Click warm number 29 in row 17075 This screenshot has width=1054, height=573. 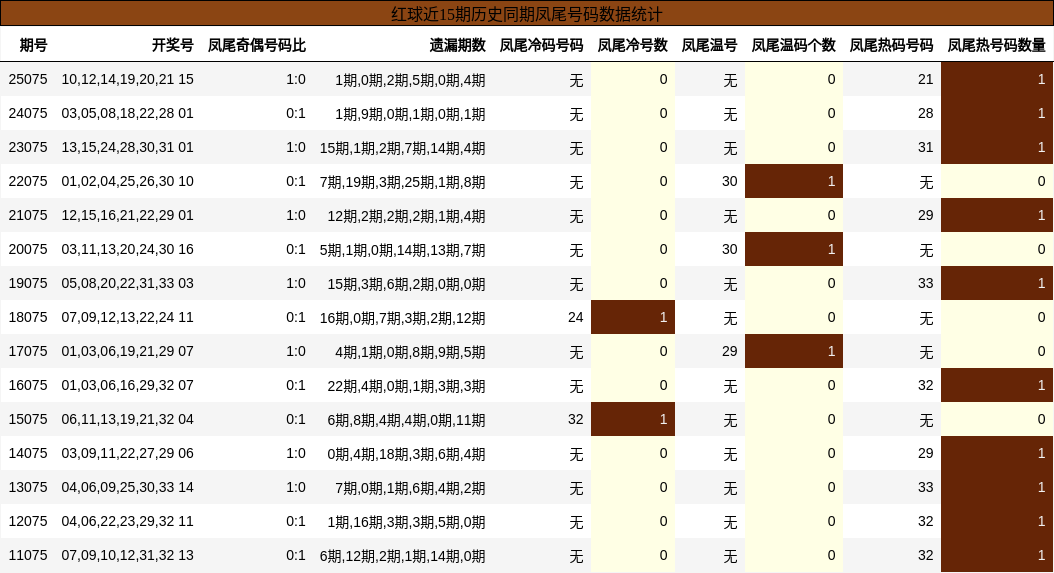pyautogui.click(x=729, y=352)
